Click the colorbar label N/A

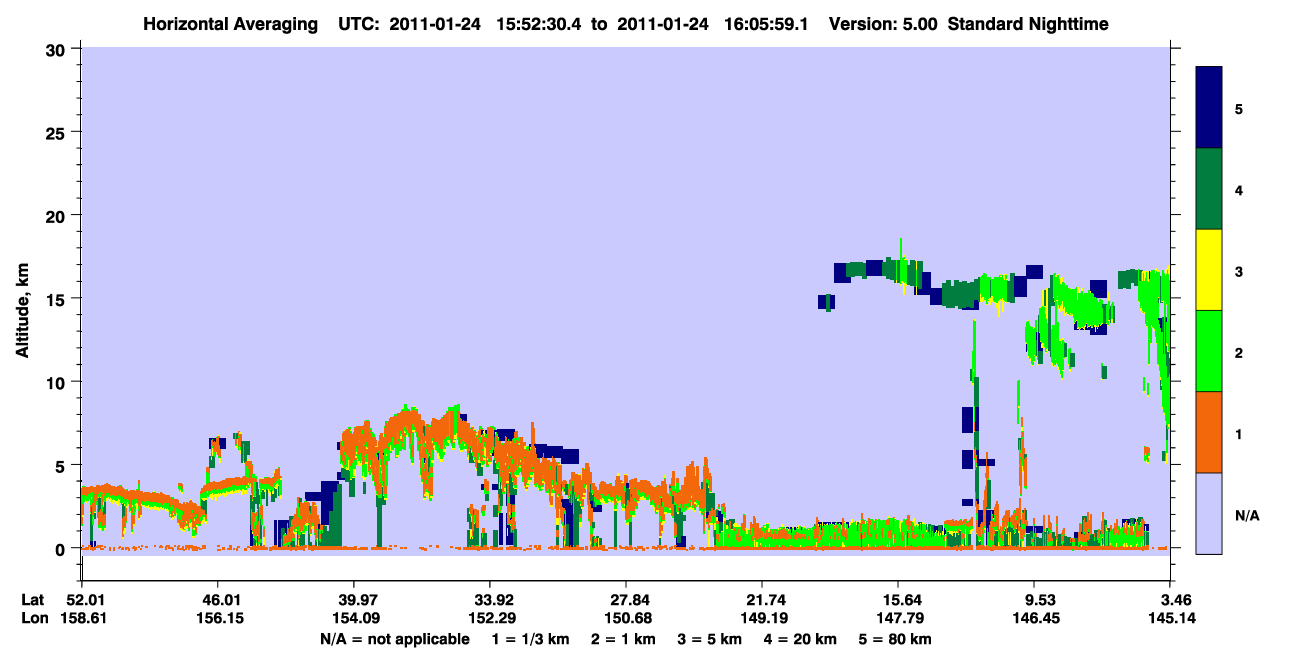[1247, 515]
